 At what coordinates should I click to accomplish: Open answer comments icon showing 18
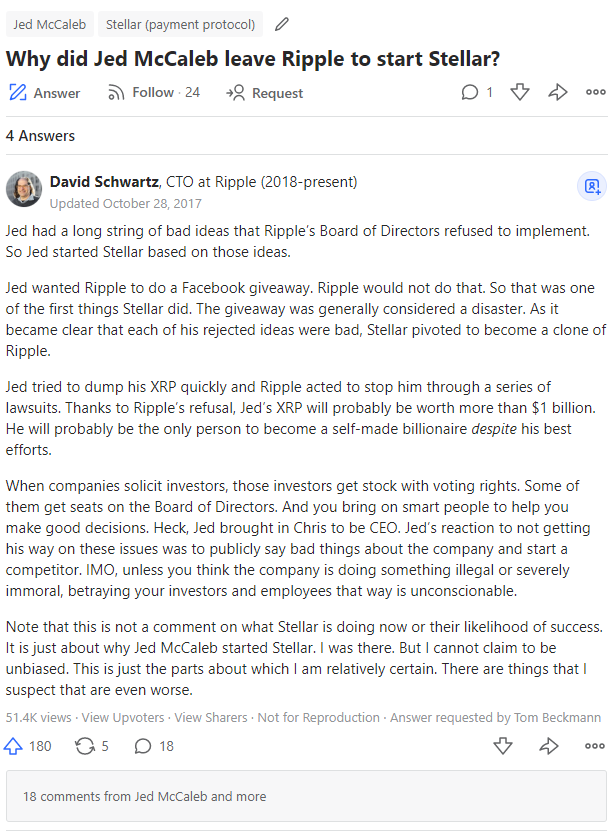[x=144, y=746]
